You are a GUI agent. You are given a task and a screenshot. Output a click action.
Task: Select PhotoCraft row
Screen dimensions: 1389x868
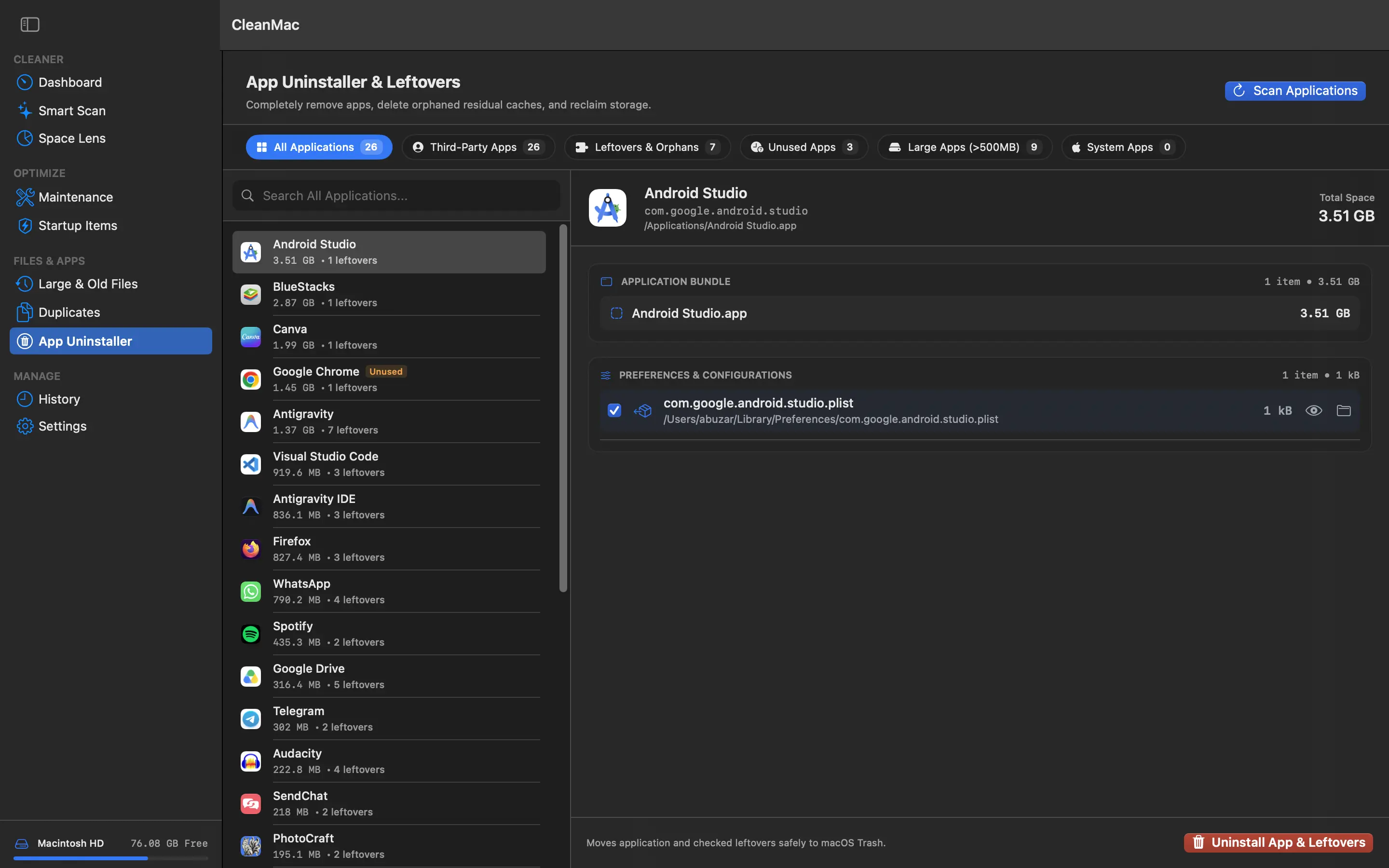coord(389,847)
